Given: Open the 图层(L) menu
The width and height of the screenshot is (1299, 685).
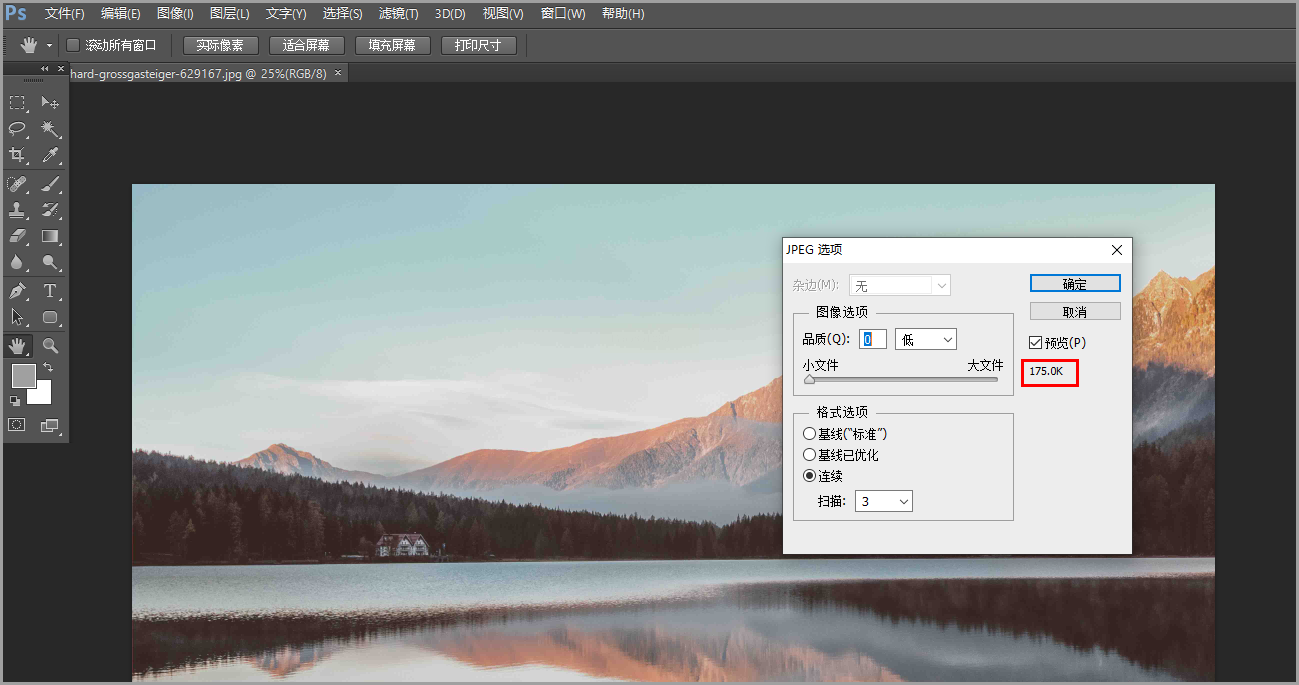Looking at the screenshot, I should coord(230,14).
